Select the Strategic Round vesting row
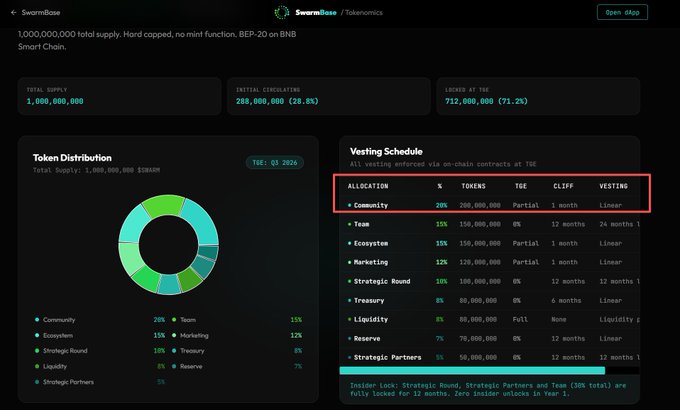The image size is (680, 410). [490, 281]
